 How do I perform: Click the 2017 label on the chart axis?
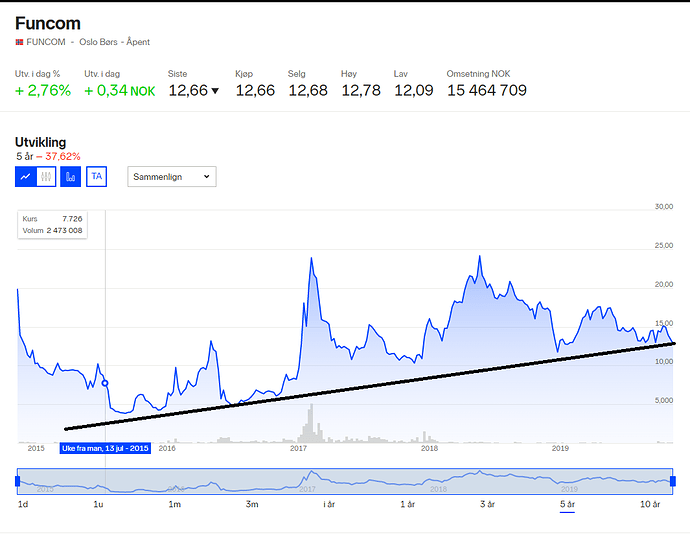298,448
